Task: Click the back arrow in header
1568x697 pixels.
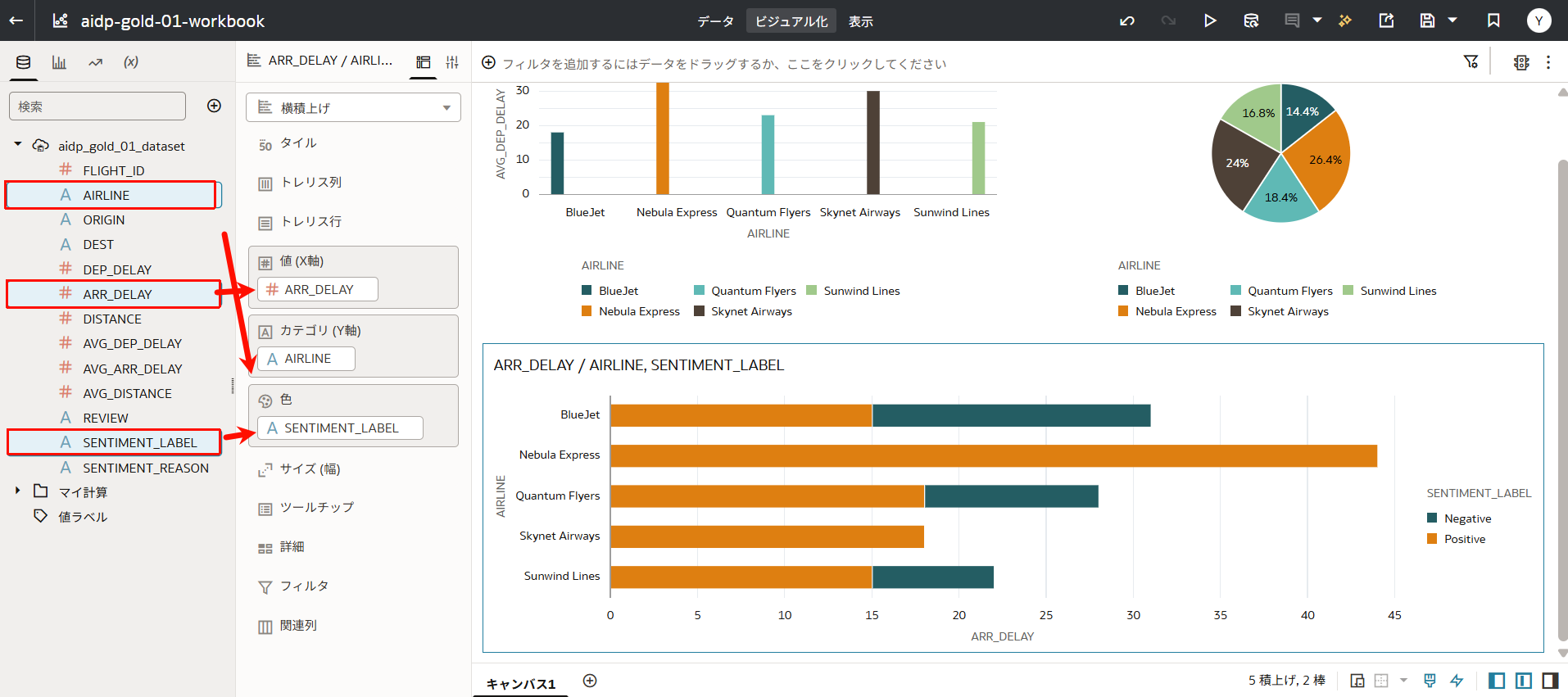Action: (16, 20)
